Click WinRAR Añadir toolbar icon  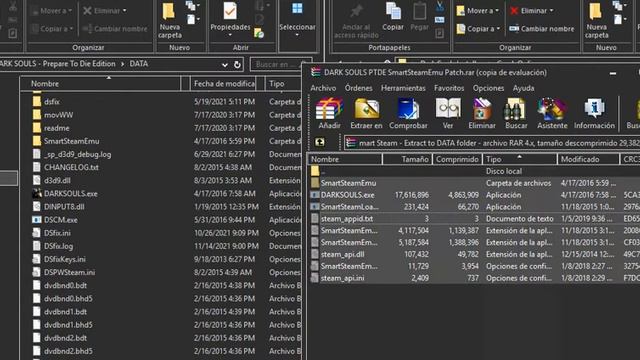click(x=329, y=114)
